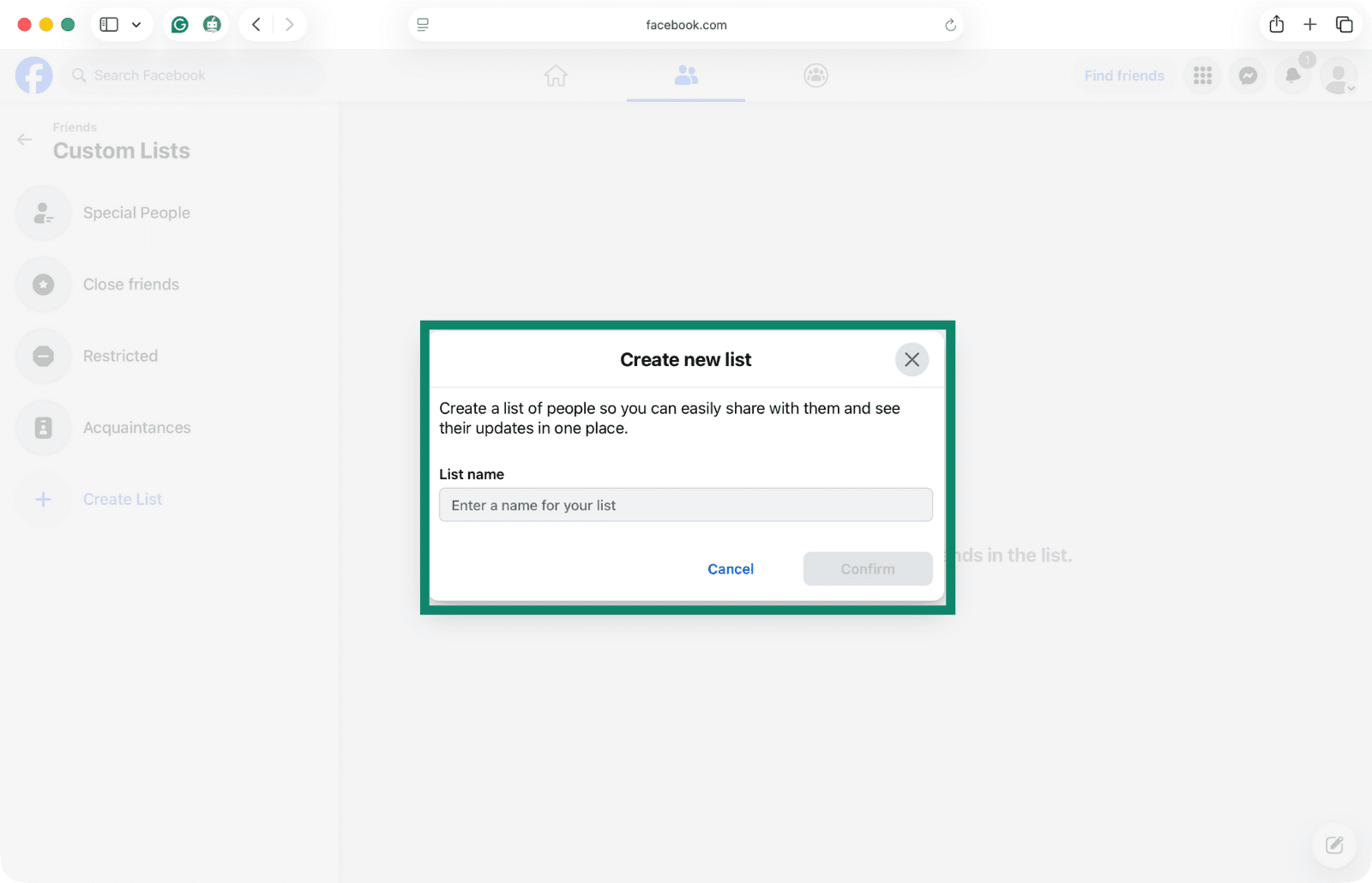Select the Acquaintances list
1372x883 pixels.
point(136,427)
